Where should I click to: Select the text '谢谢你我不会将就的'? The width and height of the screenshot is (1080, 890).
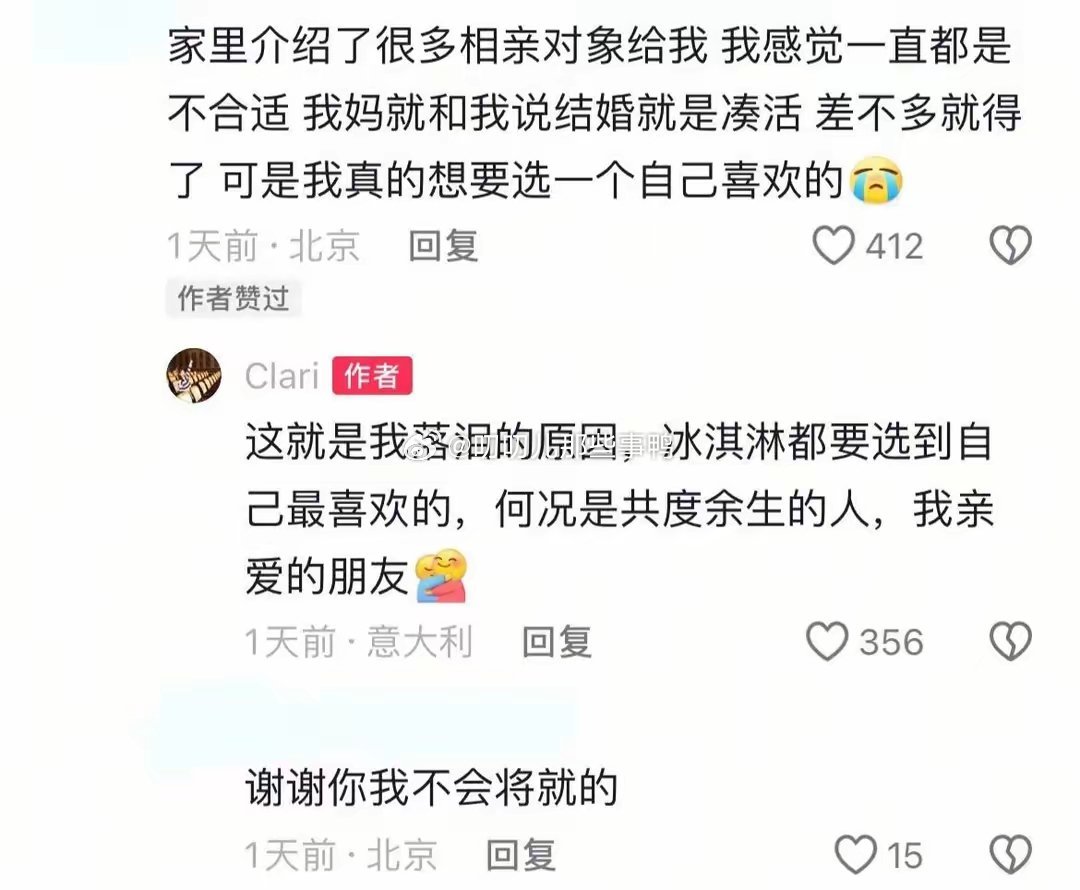click(431, 787)
